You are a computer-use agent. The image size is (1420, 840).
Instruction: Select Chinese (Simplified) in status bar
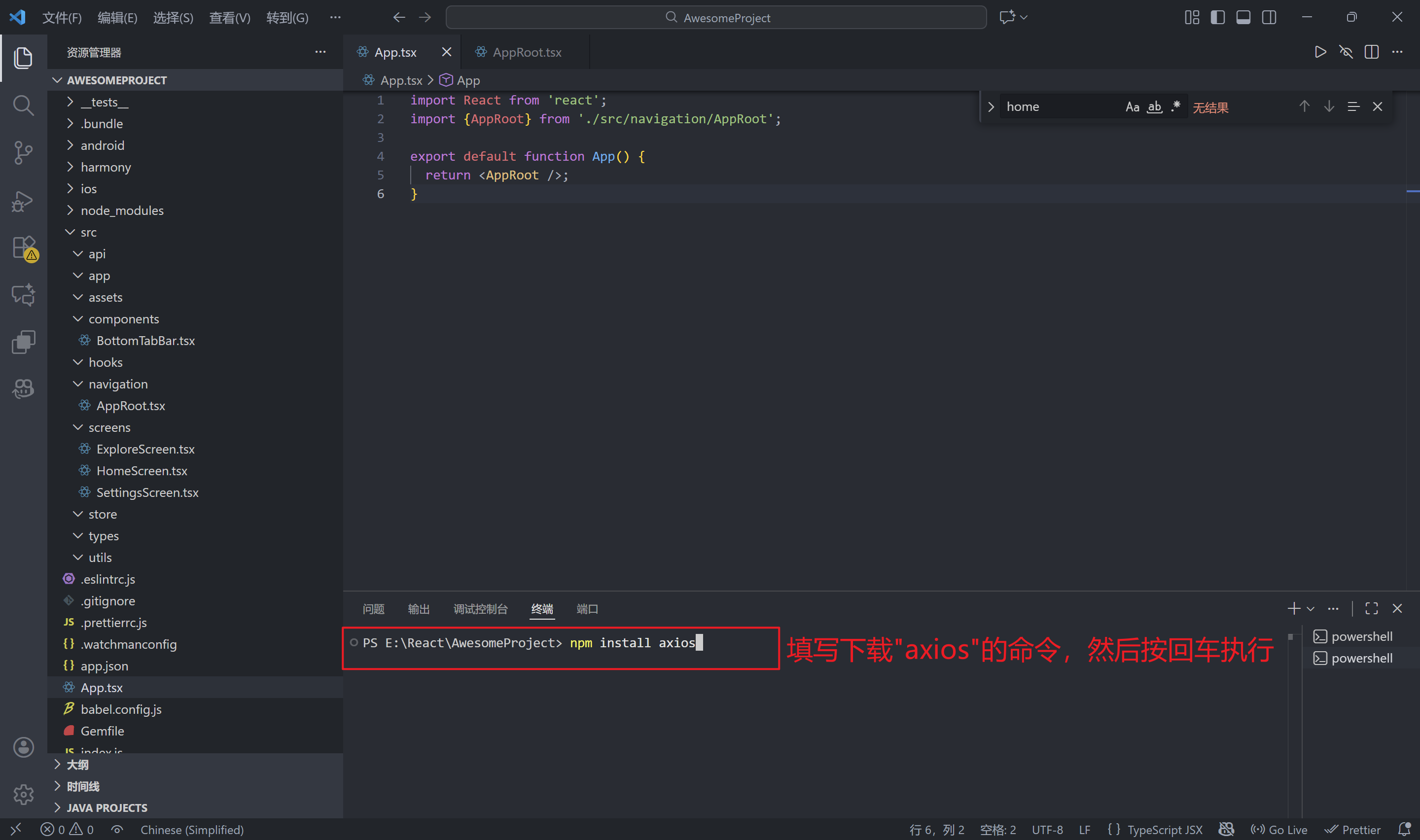[x=192, y=829]
